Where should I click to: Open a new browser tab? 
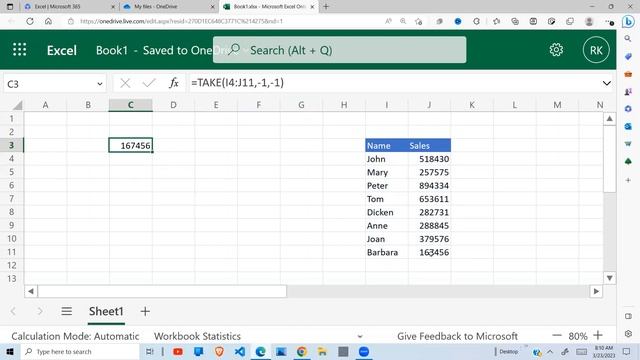(326, 7)
